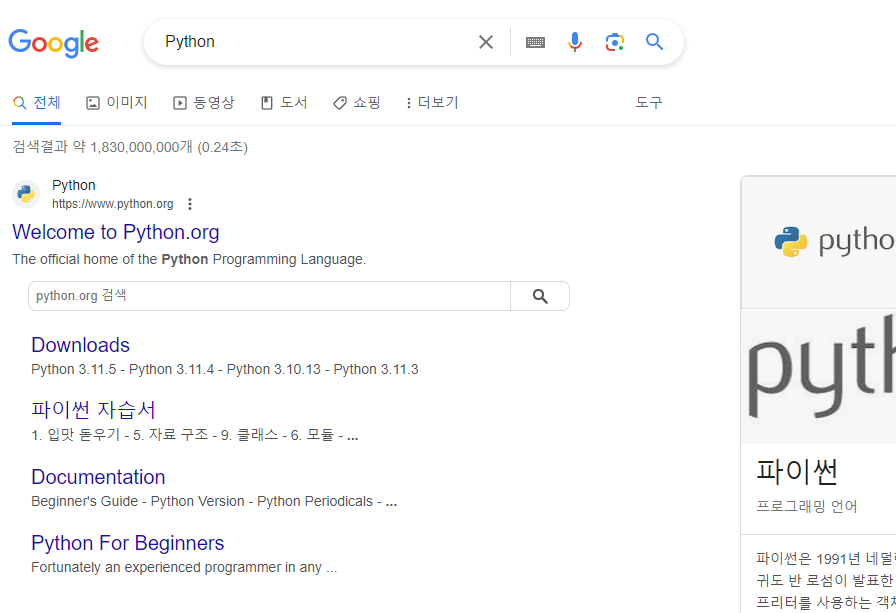Open the 도구 search tools
896x613 pixels.
coord(649,103)
